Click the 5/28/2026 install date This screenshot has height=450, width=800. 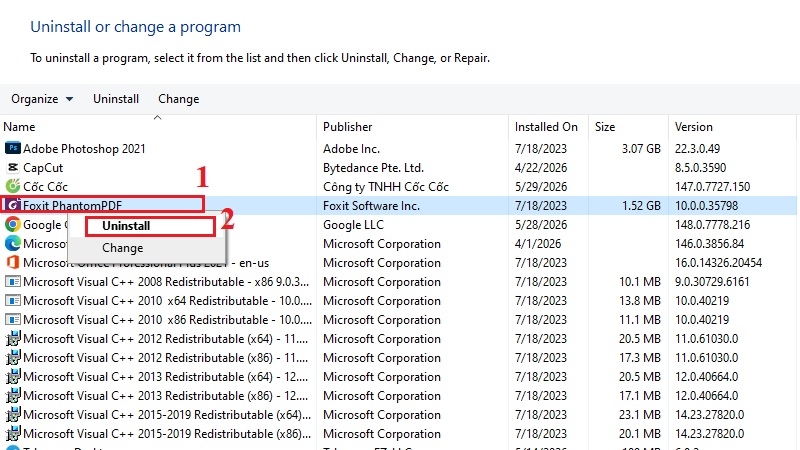pyautogui.click(x=541, y=224)
